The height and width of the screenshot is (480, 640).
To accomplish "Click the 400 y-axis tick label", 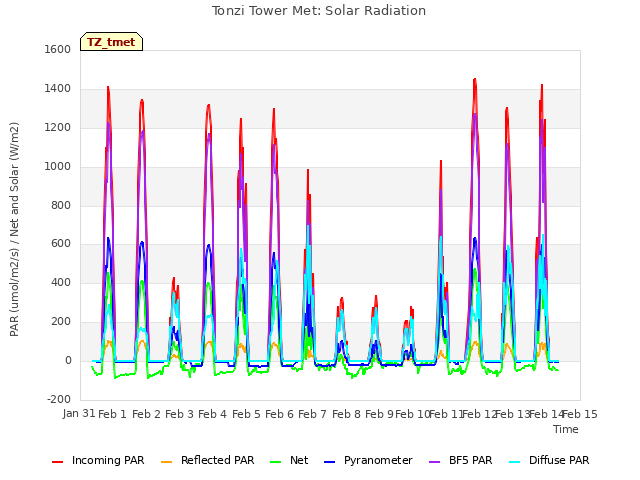I will (x=61, y=283).
